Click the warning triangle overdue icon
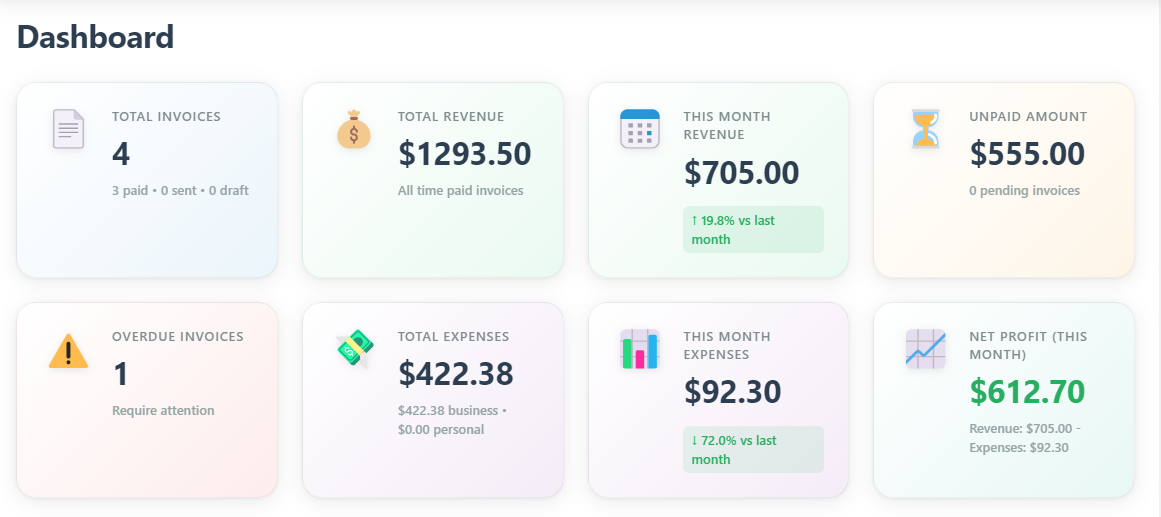This screenshot has width=1161, height=517. tap(68, 351)
